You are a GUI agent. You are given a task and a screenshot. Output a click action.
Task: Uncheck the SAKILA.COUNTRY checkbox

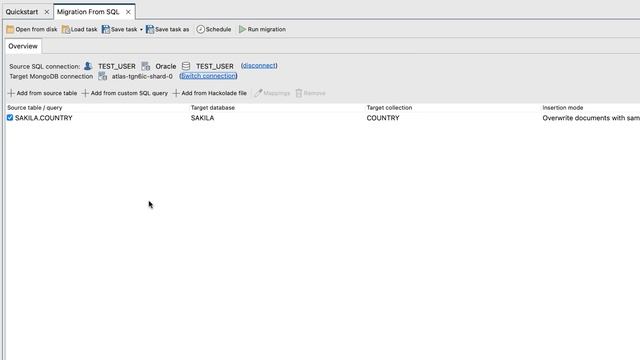click(x=10, y=118)
